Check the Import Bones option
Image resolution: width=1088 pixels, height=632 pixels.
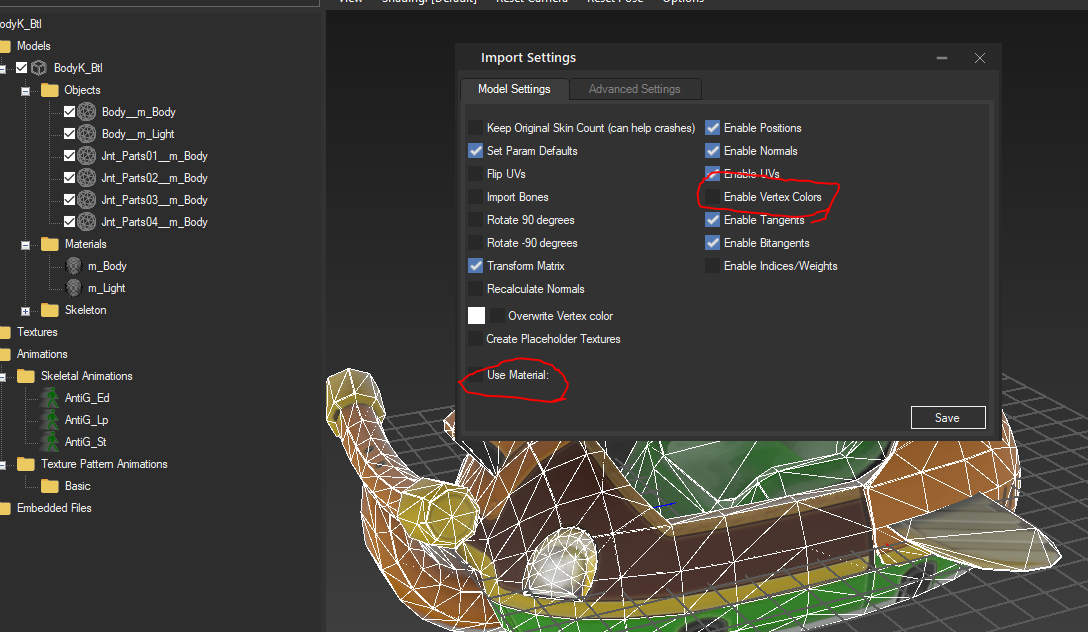(475, 196)
